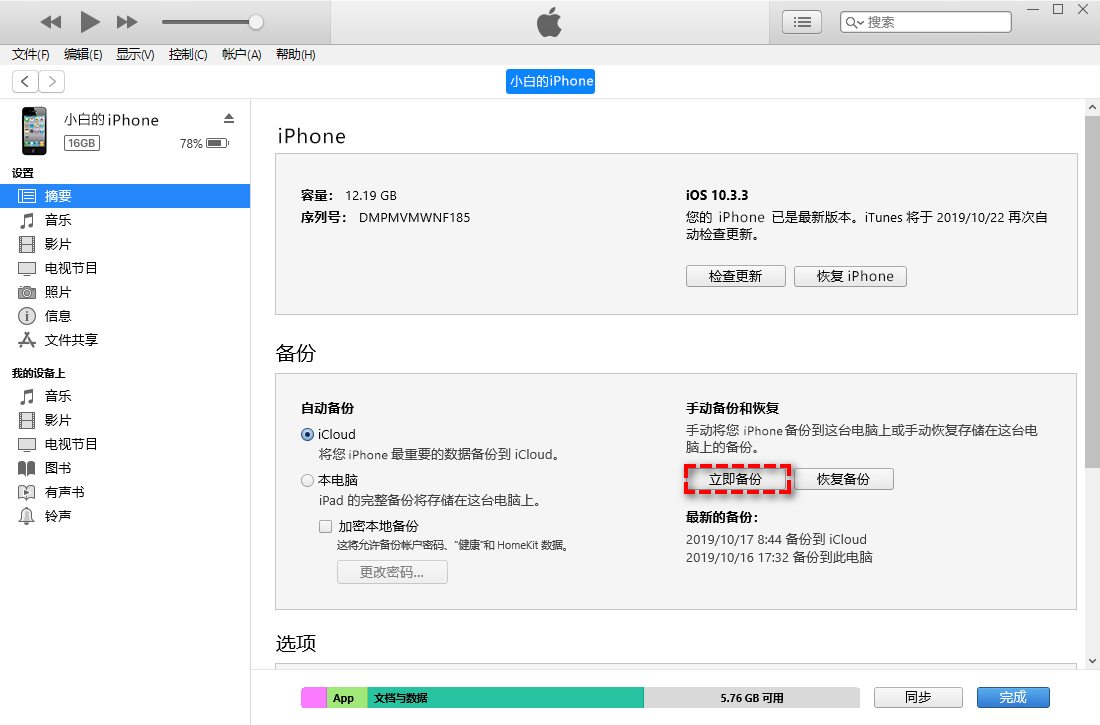Click the 恢复备份 button
1100x725 pixels.
pyautogui.click(x=844, y=479)
